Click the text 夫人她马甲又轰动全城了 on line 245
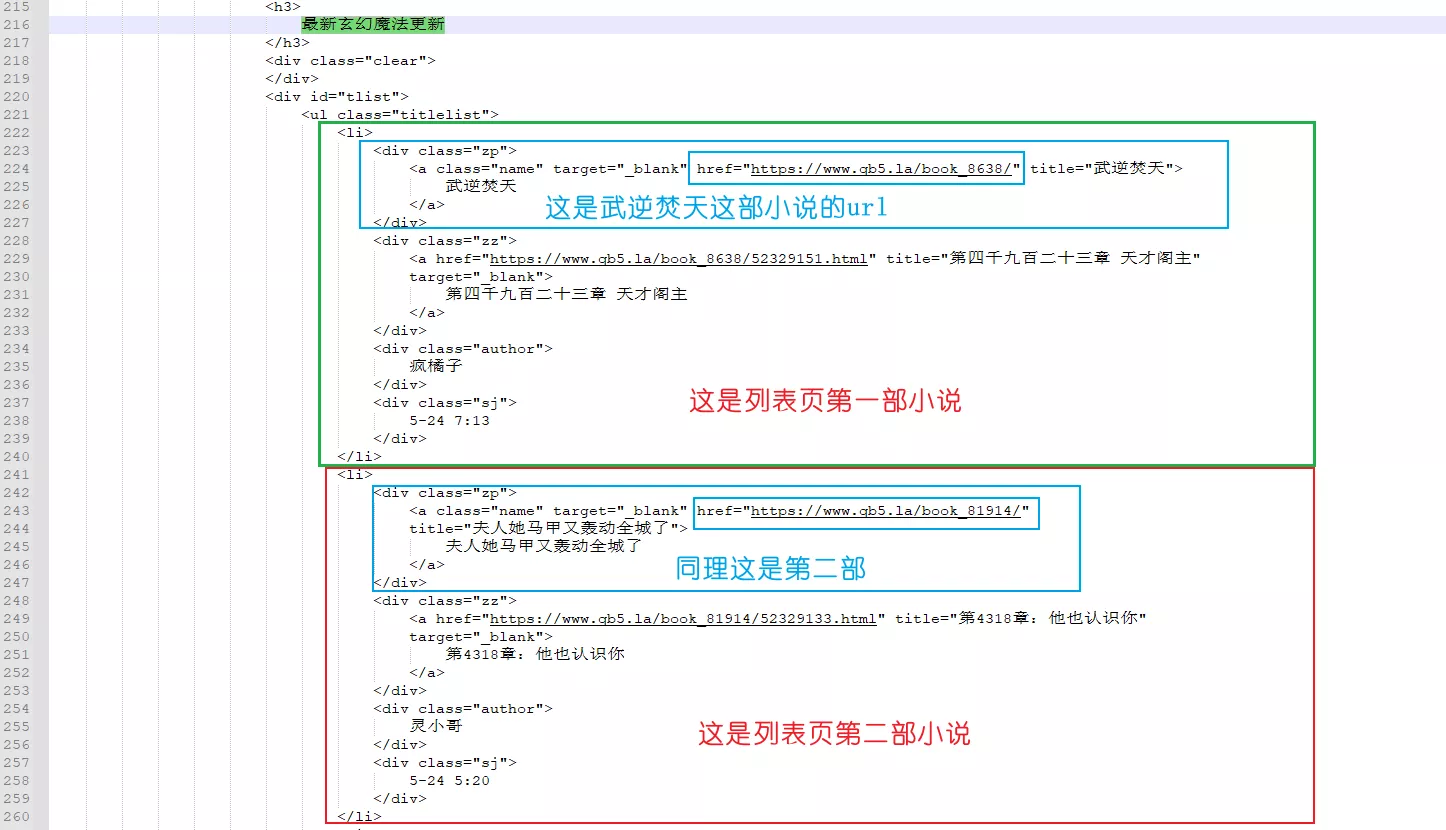1446x830 pixels. tap(543, 547)
